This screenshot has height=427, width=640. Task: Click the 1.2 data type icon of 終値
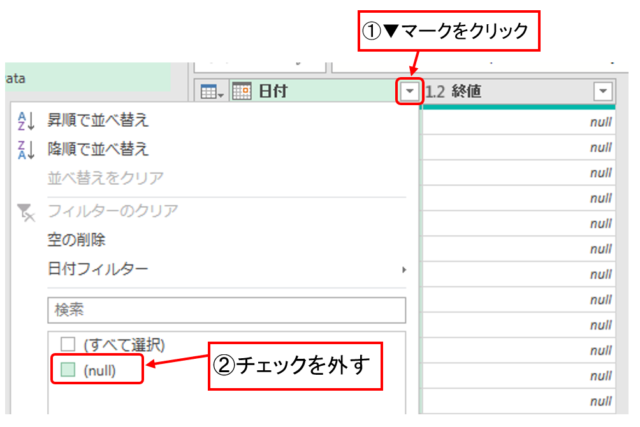[435, 91]
